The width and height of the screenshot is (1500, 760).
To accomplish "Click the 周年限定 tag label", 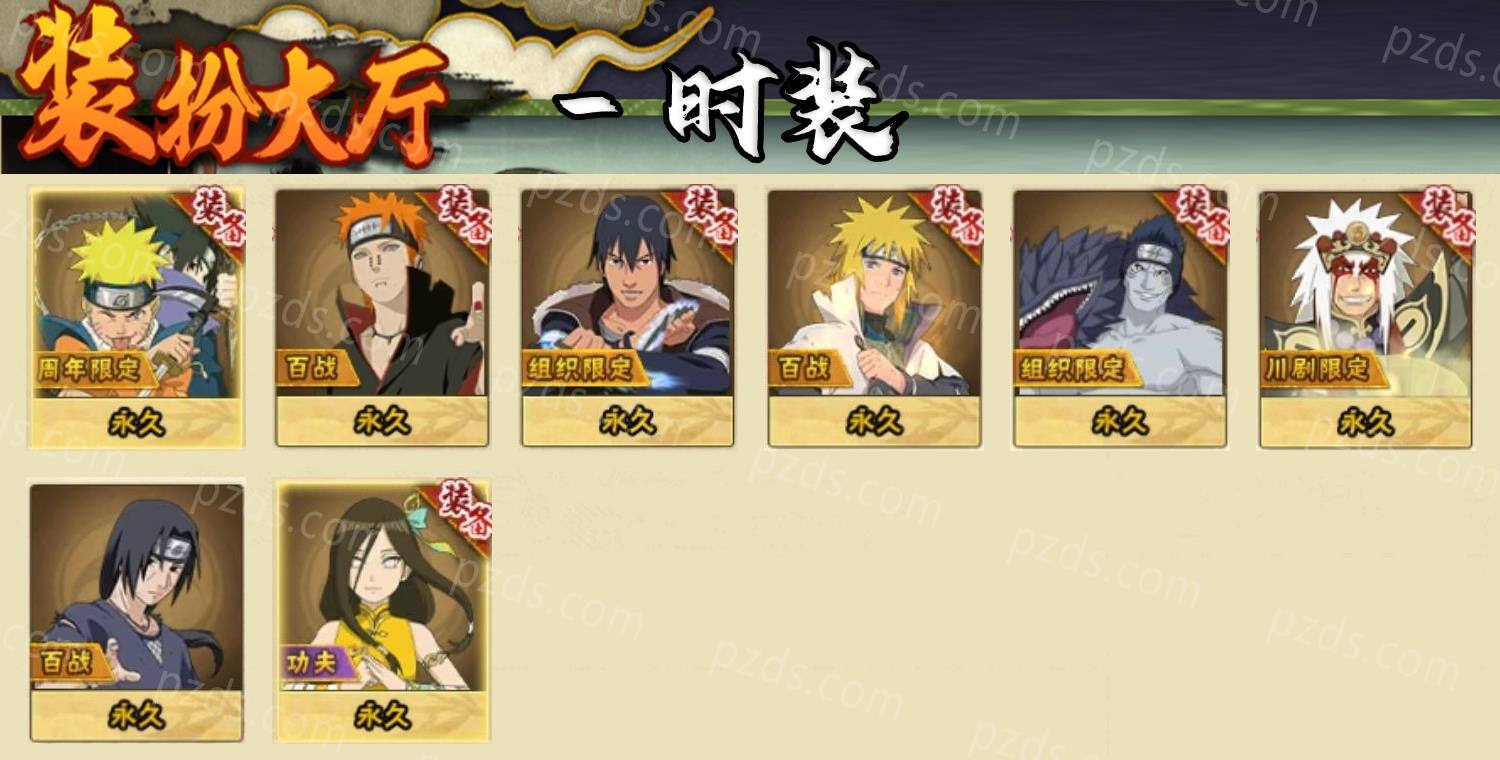I will pos(92,369).
